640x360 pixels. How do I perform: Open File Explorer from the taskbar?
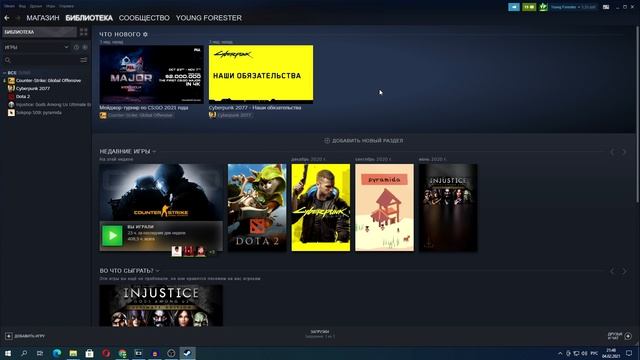[x=73, y=353]
